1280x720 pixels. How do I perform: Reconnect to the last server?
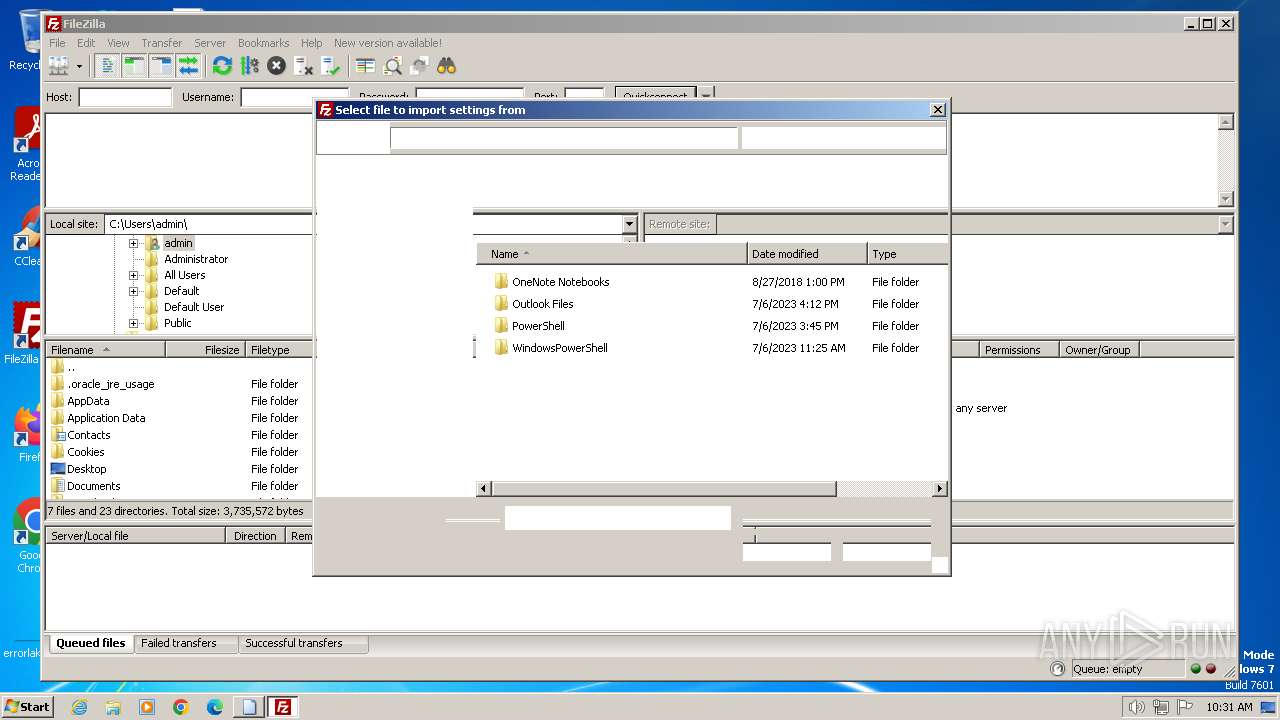point(330,66)
